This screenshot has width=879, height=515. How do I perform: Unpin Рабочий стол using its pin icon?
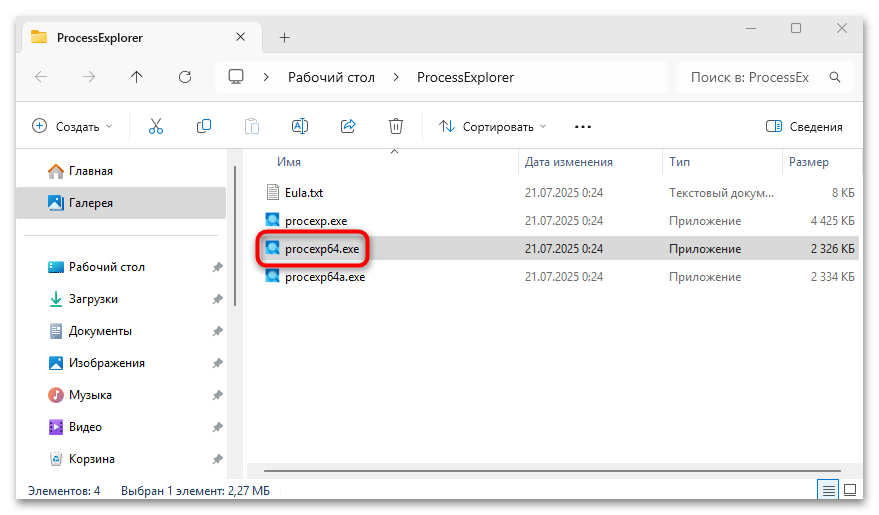(x=218, y=267)
